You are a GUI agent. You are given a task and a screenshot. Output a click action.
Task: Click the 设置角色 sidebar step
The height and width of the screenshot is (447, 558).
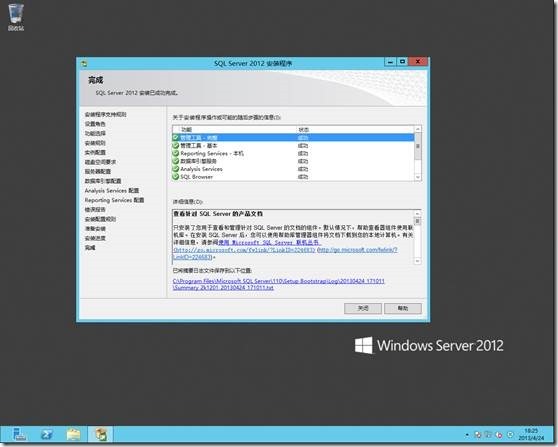tap(95, 124)
